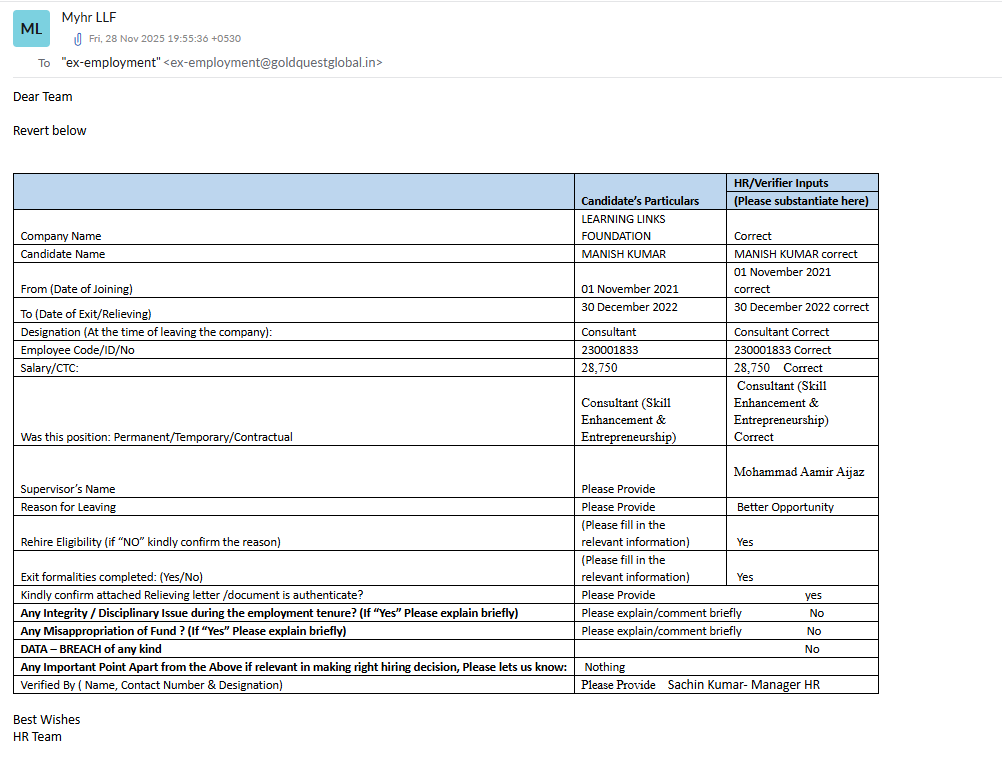Click the email timestamp Fri, 28 Nov 2025
Viewport: 1002px width, 766px height.
pyautogui.click(x=164, y=39)
